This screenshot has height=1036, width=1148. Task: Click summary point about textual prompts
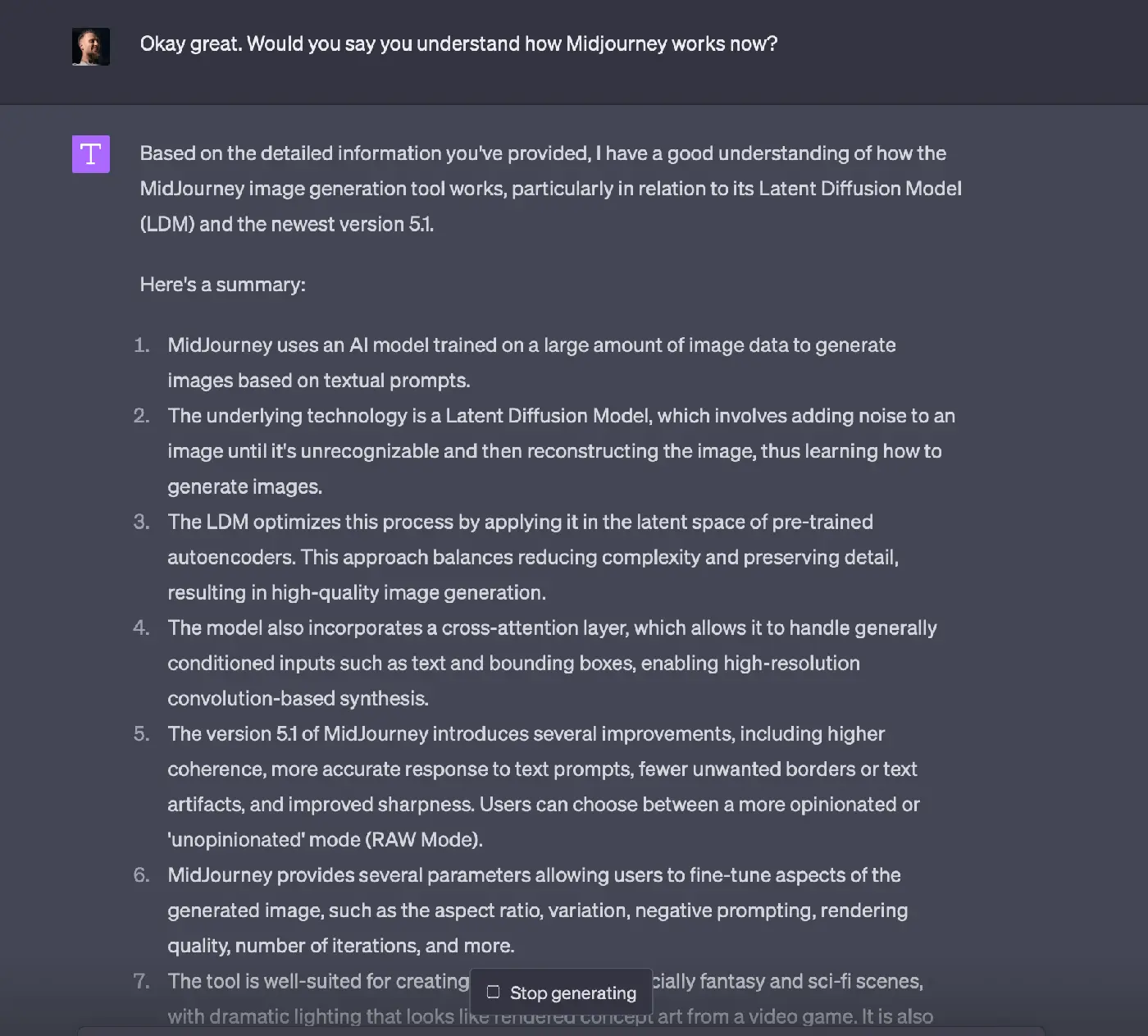531,363
